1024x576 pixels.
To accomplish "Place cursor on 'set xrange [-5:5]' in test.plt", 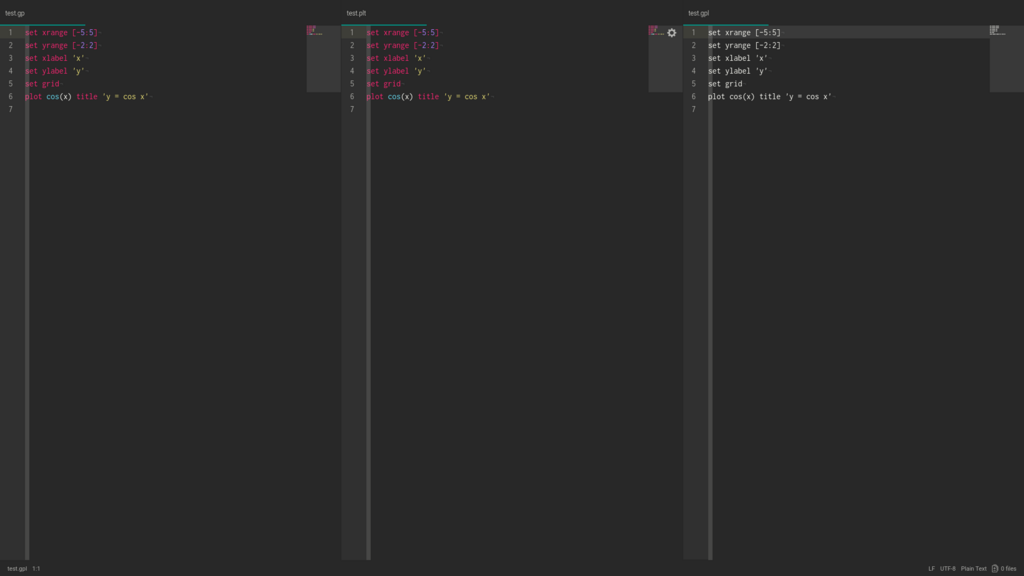I will tap(403, 32).
